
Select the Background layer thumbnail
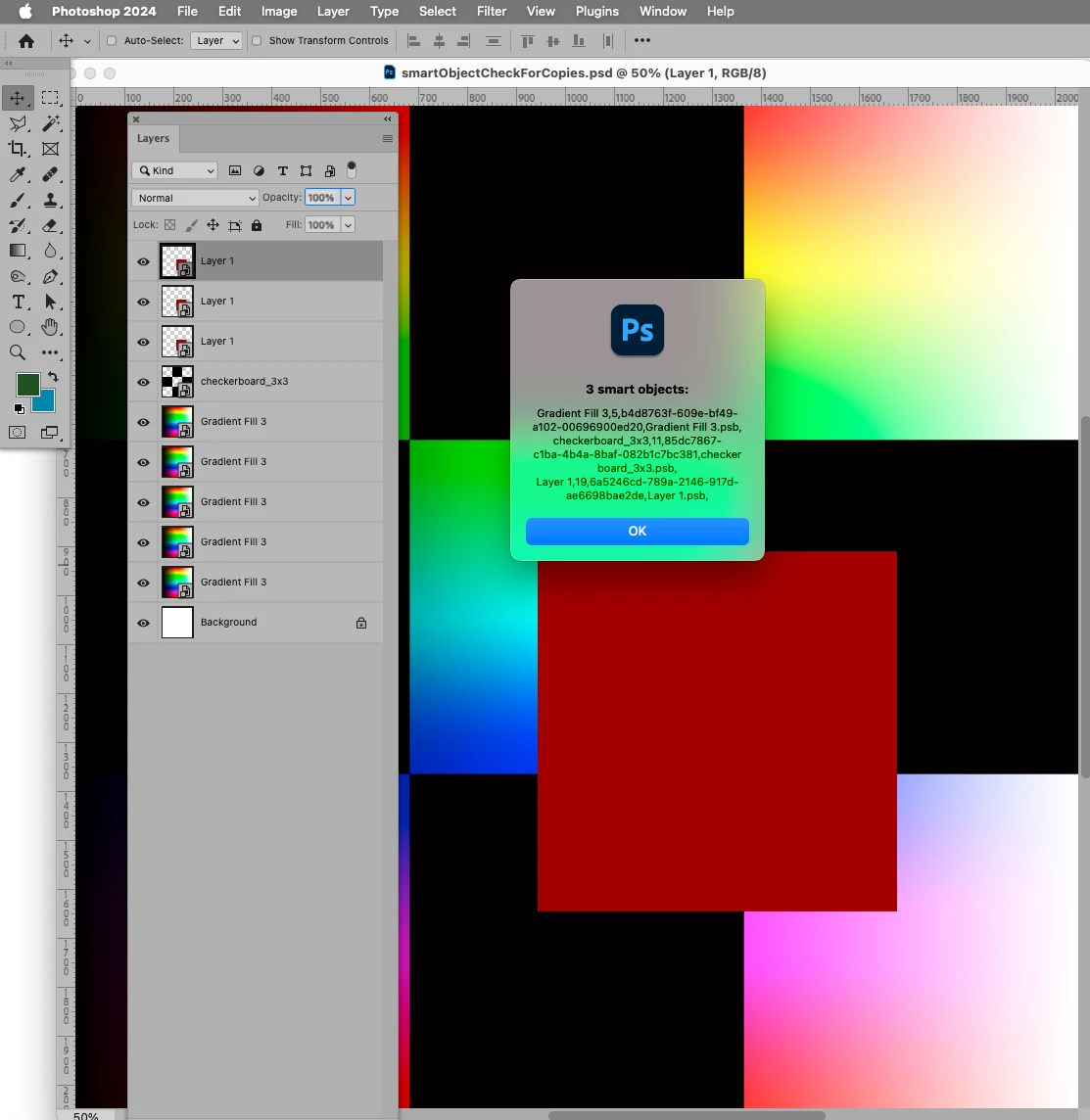tap(177, 622)
